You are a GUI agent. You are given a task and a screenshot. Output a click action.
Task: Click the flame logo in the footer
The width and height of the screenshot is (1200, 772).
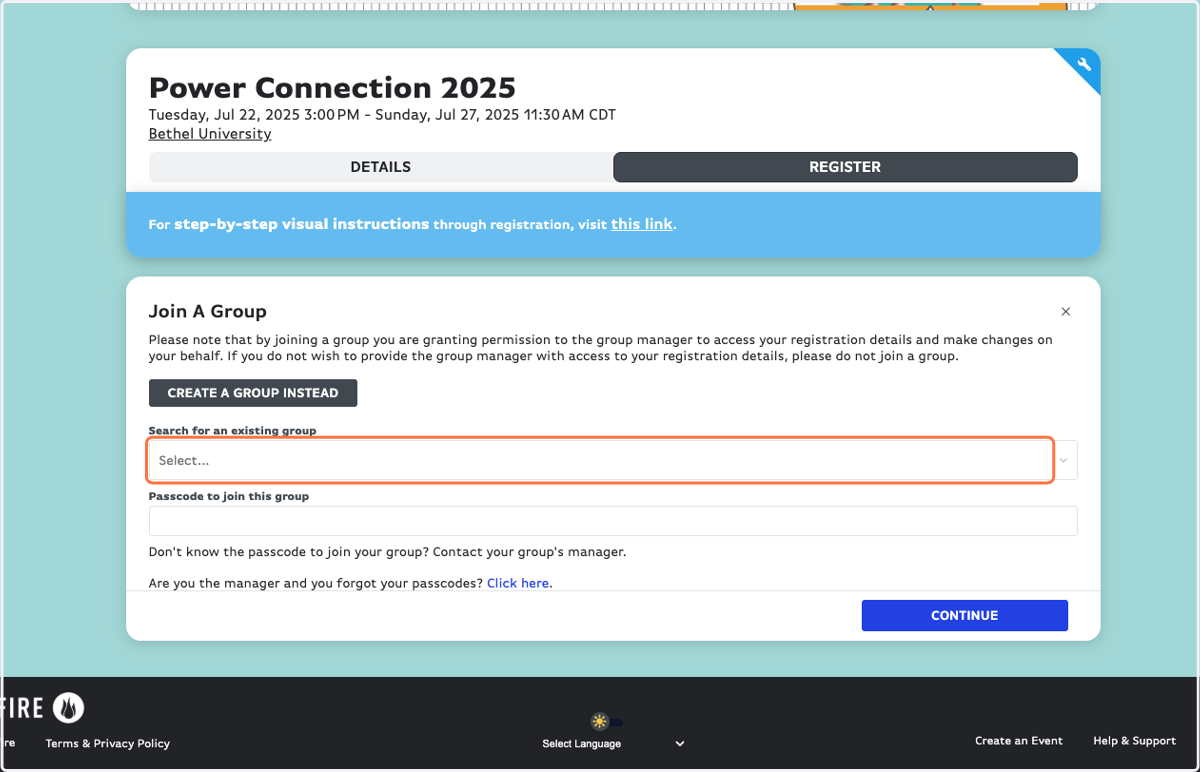pyautogui.click(x=68, y=709)
